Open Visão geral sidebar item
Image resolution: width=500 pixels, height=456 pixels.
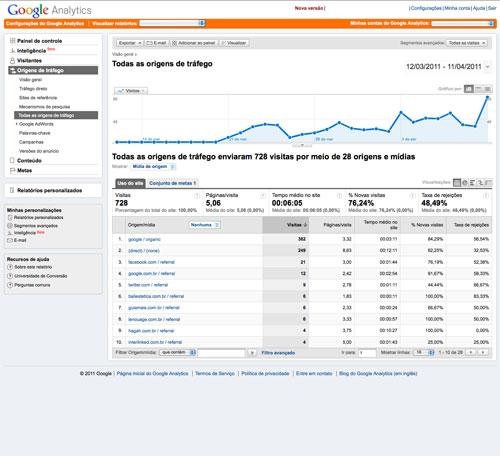pos(30,80)
